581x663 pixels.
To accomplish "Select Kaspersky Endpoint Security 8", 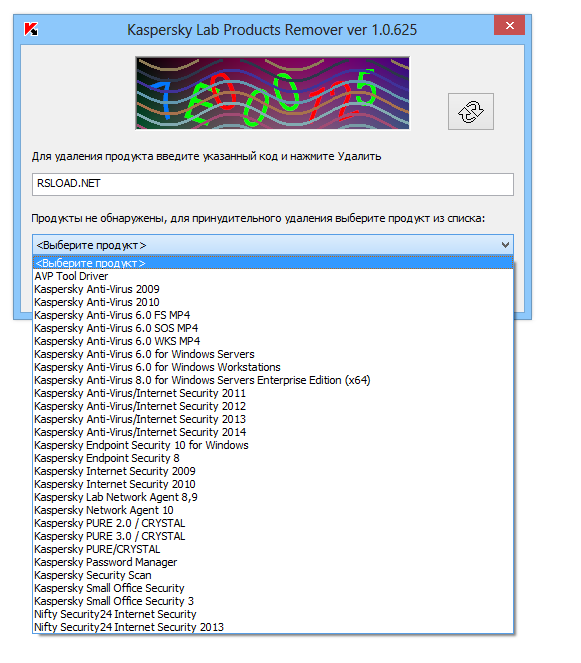I will (273, 458).
